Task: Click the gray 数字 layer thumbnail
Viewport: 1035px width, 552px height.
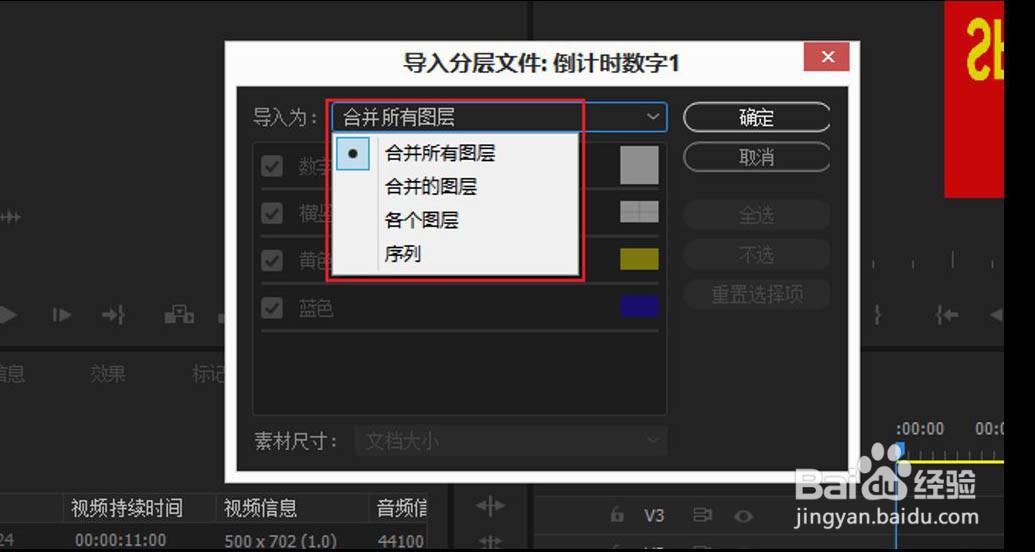Action: pos(639,165)
